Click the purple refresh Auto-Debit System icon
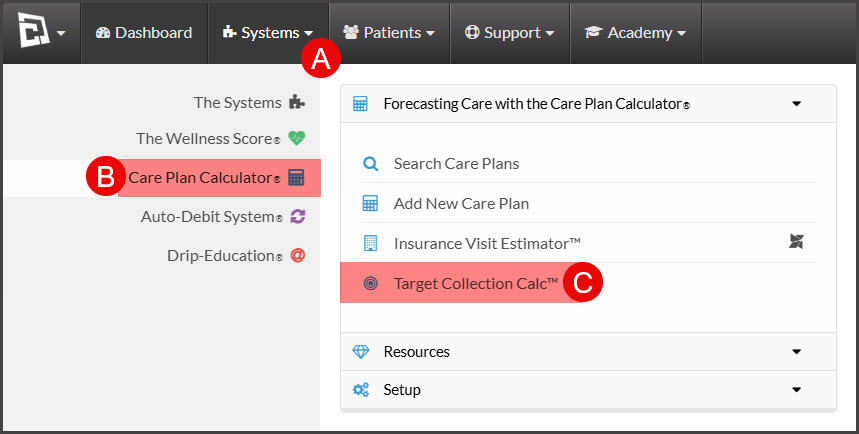Image resolution: width=859 pixels, height=434 pixels. click(297, 216)
